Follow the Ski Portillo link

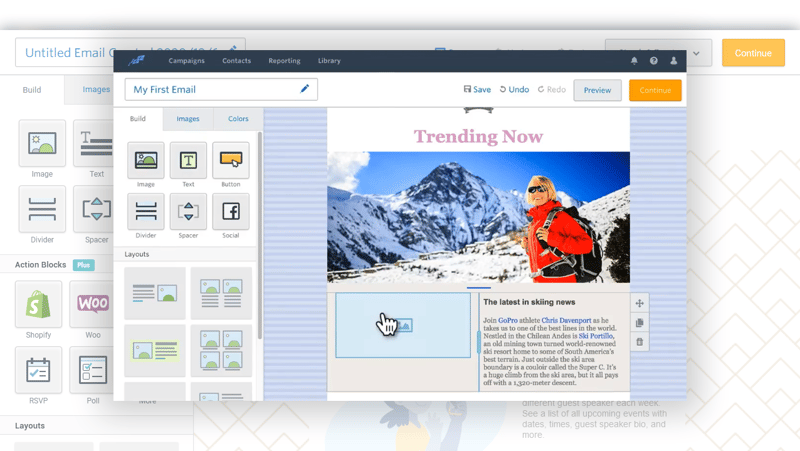pyautogui.click(x=595, y=336)
